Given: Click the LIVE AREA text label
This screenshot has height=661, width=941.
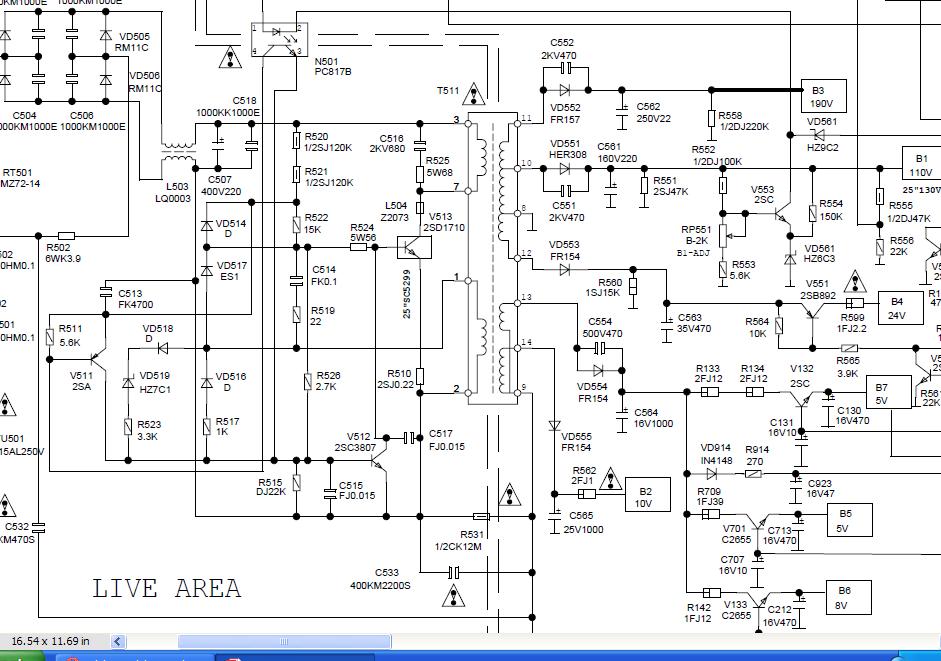Looking at the screenshot, I should 167,588.
